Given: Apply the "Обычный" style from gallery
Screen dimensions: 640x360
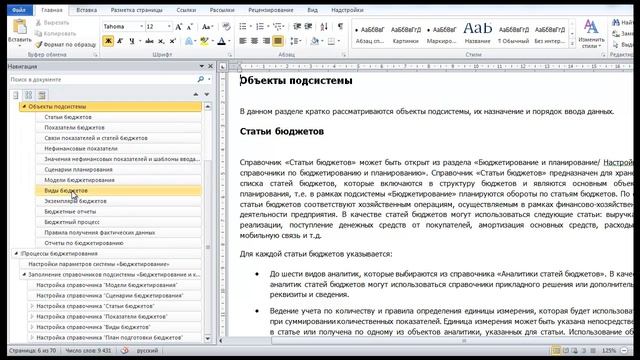Looking at the screenshot, I should [513, 33].
